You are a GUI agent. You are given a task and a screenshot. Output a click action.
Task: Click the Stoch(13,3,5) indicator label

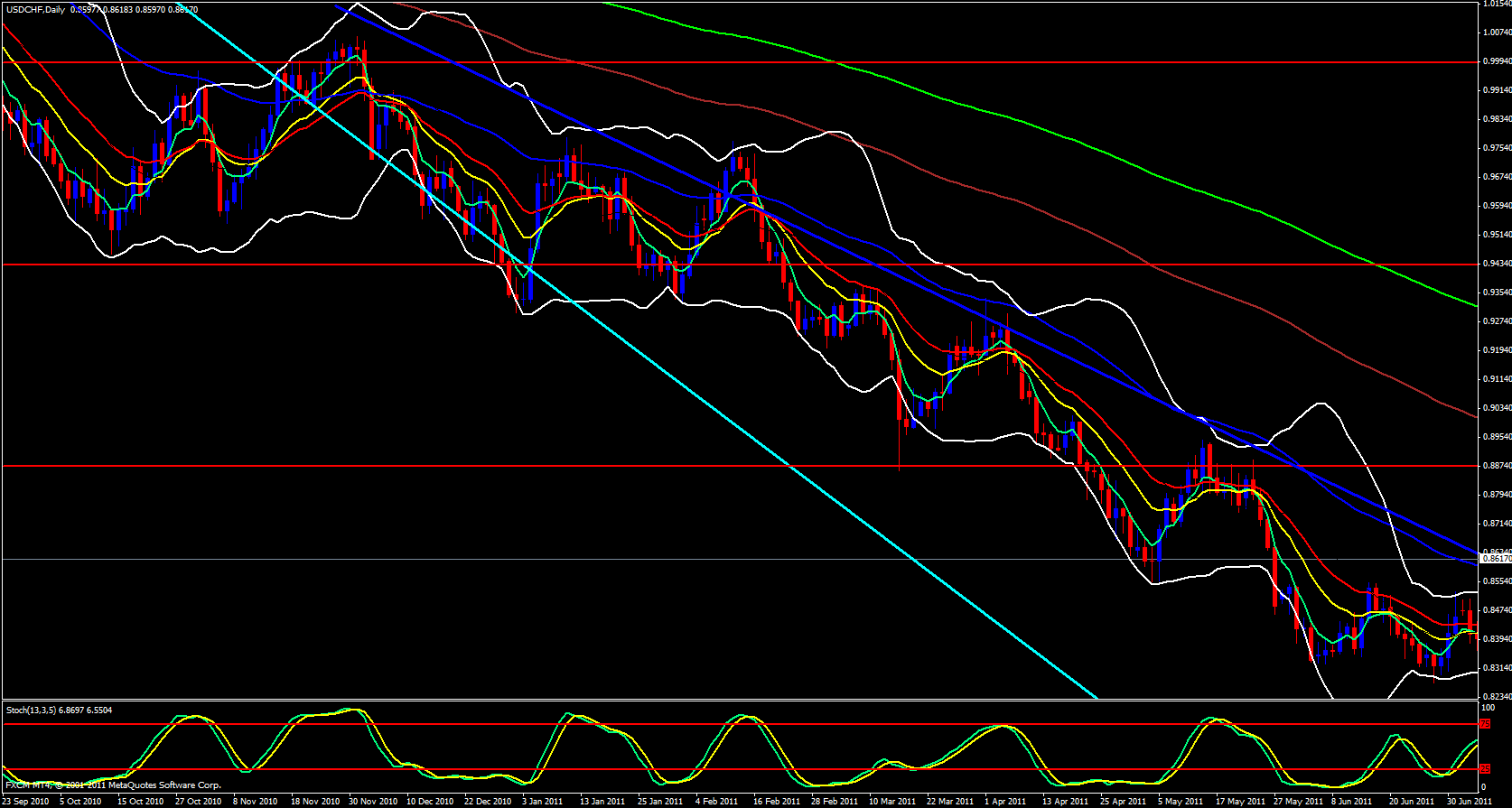click(31, 710)
